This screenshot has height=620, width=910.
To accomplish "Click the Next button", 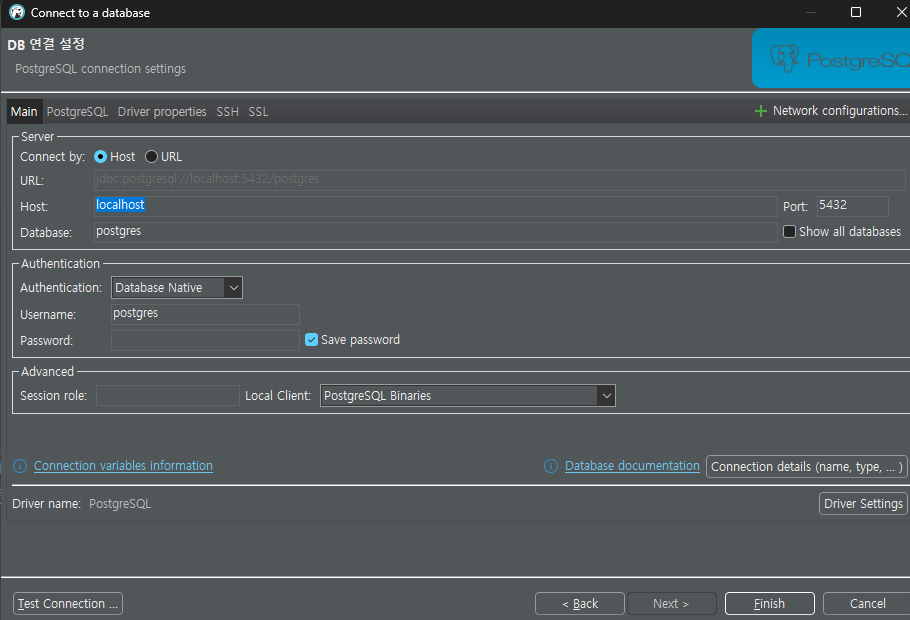I will pyautogui.click(x=671, y=604).
